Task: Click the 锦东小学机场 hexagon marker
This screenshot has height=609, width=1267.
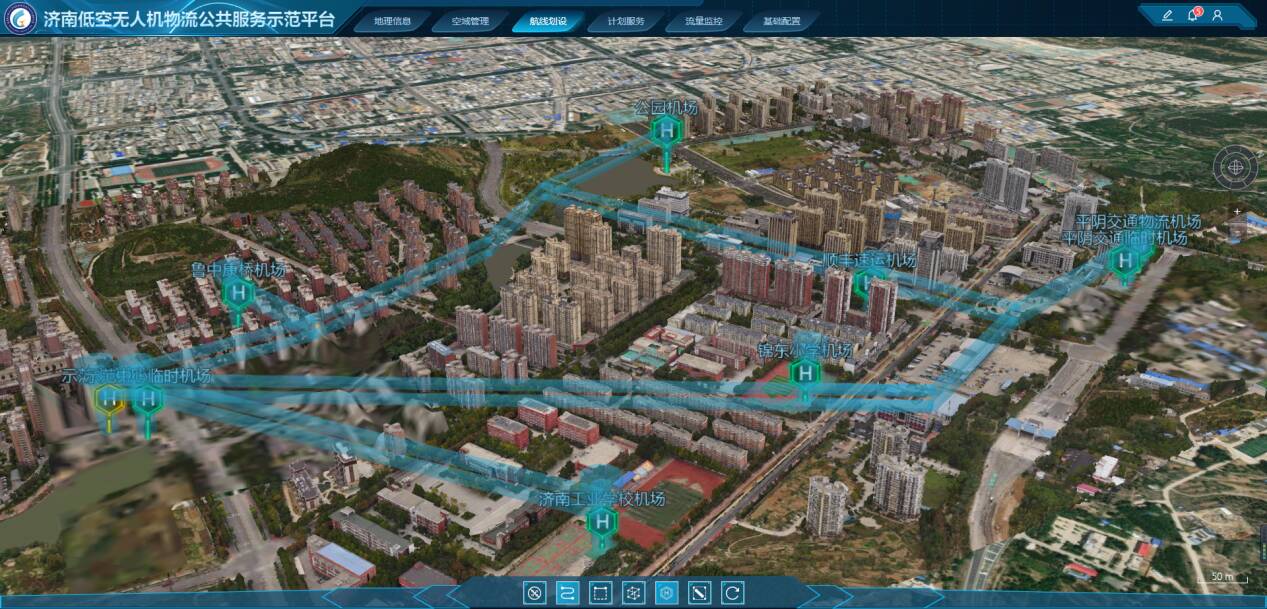Action: coord(805,373)
